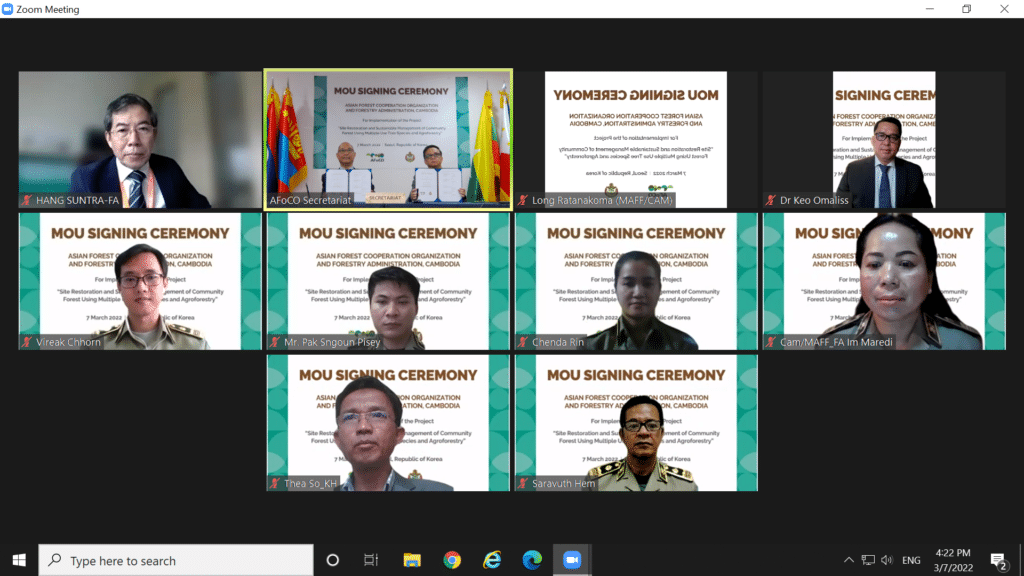This screenshot has height=576, width=1024.
Task: Open the network status tray icon
Action: click(x=868, y=560)
